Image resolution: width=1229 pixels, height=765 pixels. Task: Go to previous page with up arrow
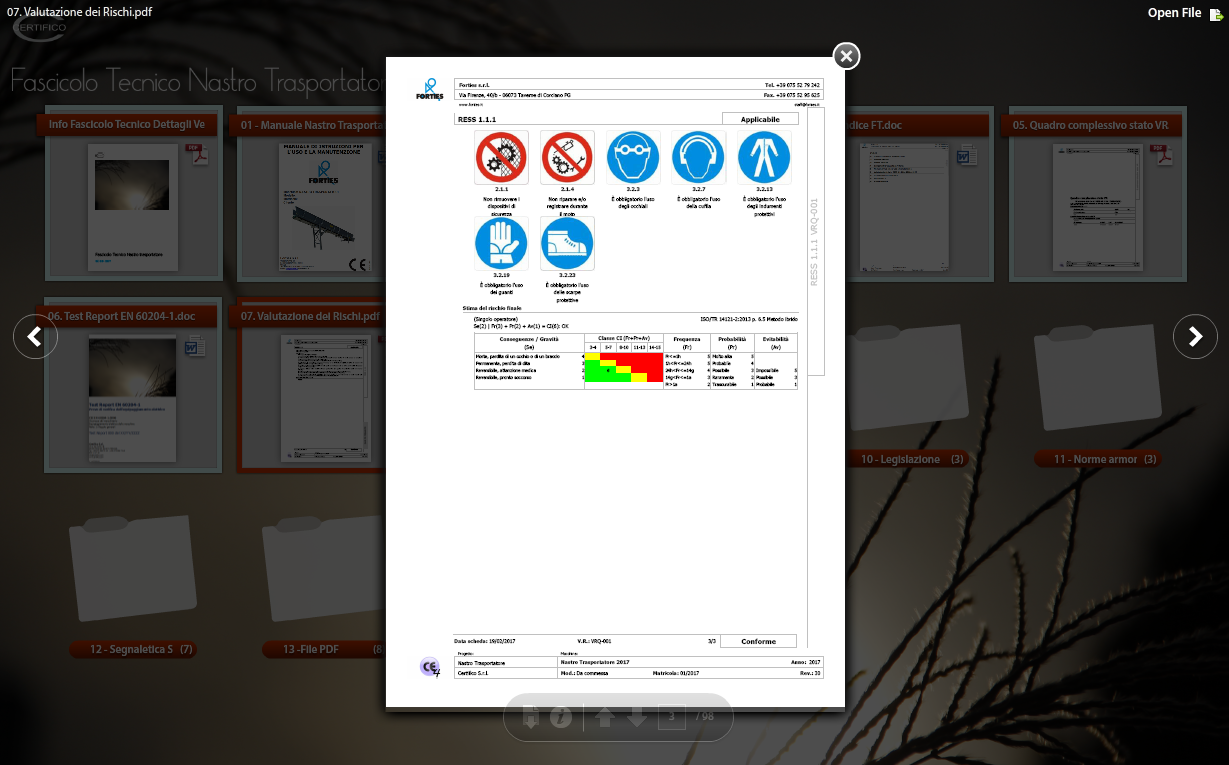605,717
